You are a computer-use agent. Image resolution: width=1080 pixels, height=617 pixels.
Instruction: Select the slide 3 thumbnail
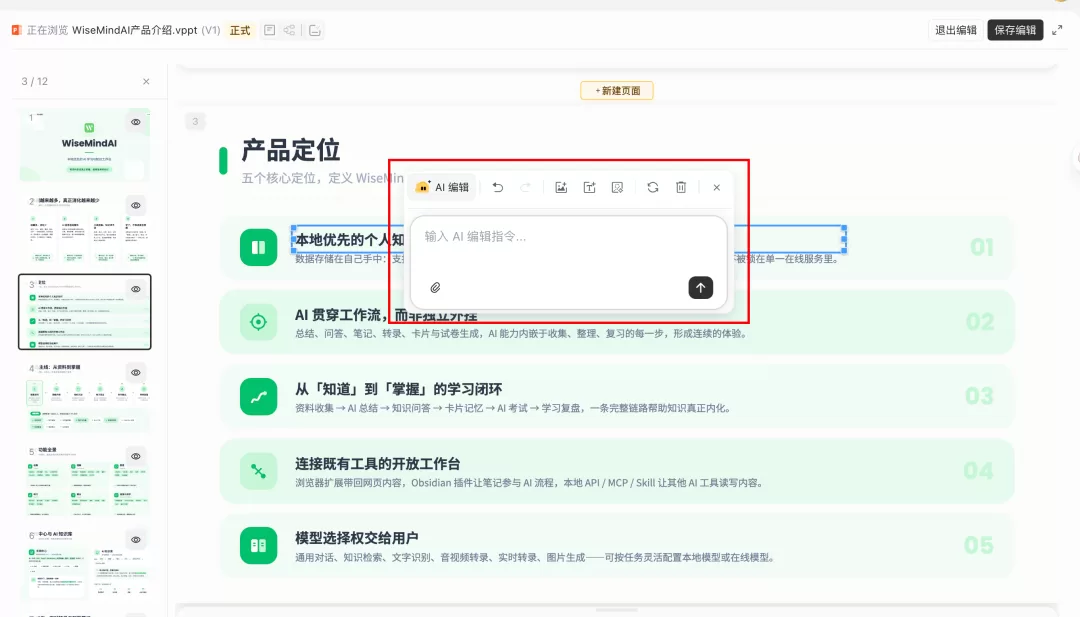[85, 312]
